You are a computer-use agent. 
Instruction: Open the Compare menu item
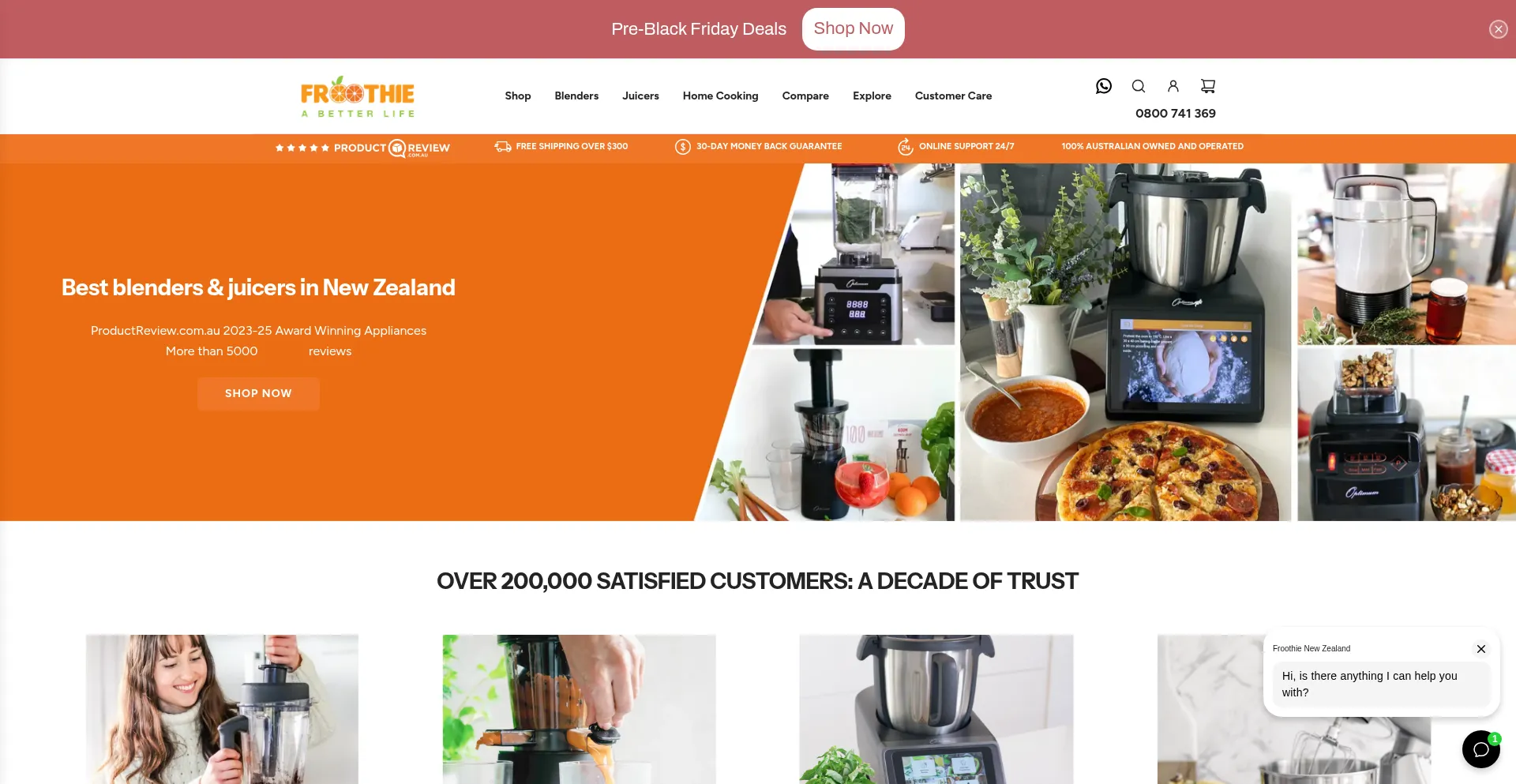click(x=805, y=96)
